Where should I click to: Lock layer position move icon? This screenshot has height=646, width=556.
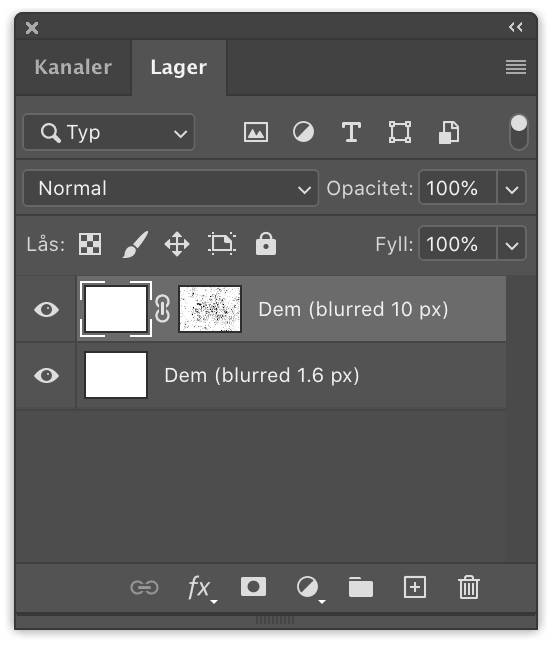click(177, 244)
